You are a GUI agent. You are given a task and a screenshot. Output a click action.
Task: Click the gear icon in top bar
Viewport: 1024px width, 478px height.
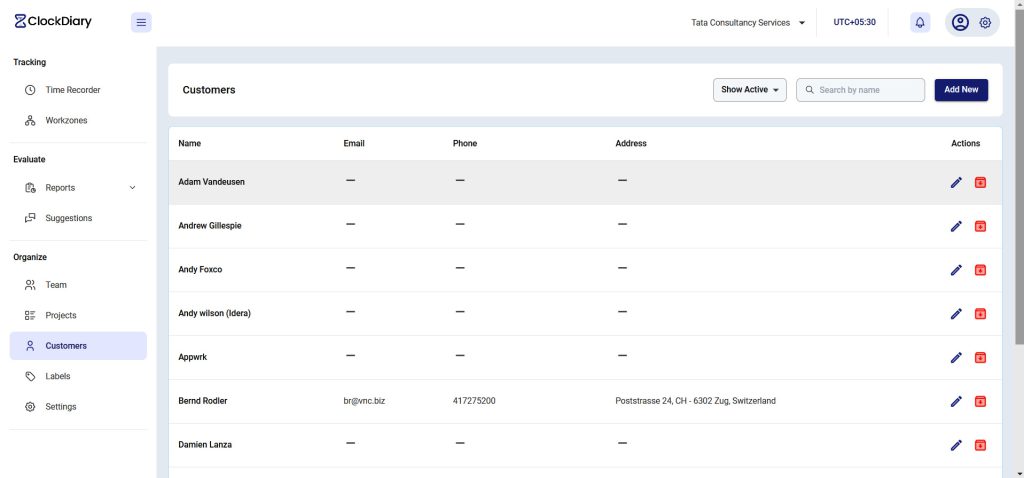pyautogui.click(x=985, y=22)
